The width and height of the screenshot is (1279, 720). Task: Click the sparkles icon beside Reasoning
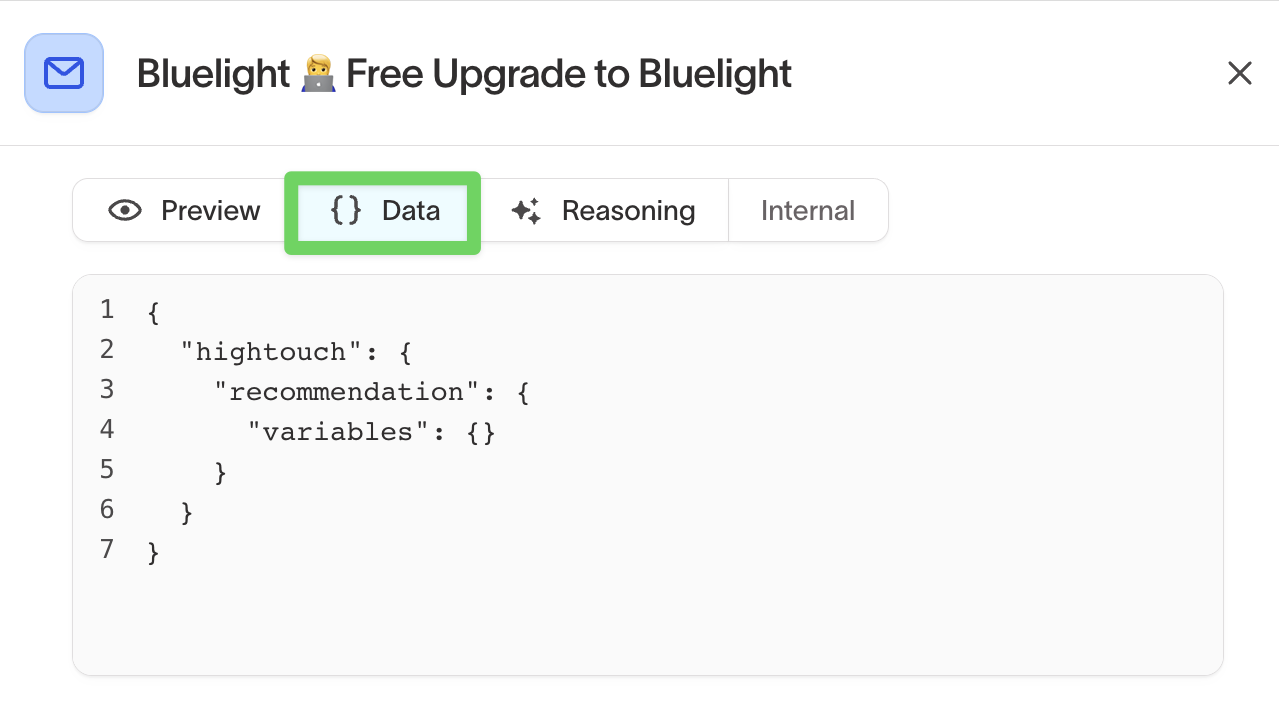click(x=526, y=211)
